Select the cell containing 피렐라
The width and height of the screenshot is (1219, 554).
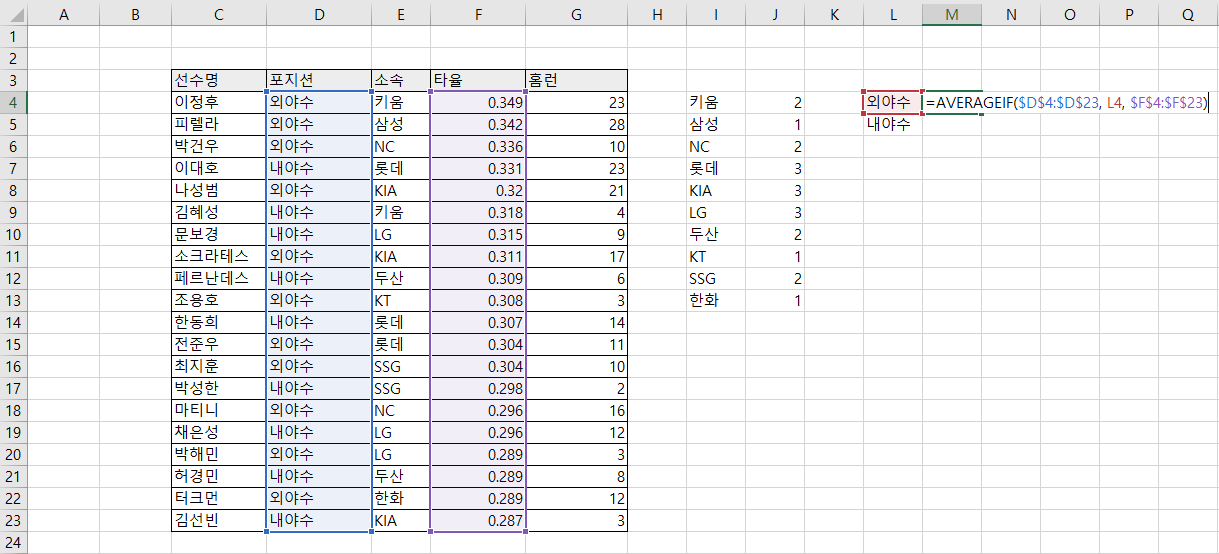click(x=218, y=124)
